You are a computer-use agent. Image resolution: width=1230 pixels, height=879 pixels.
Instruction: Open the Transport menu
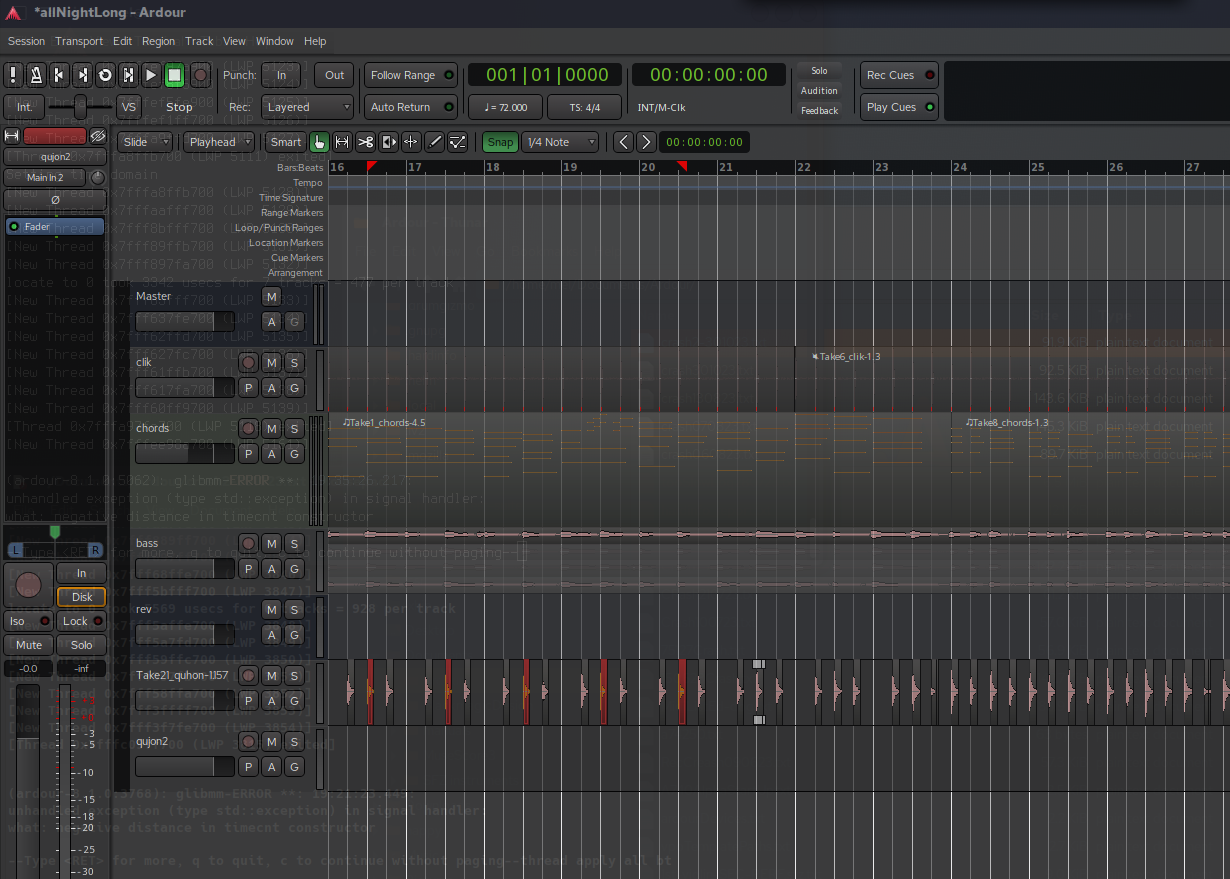pos(79,41)
